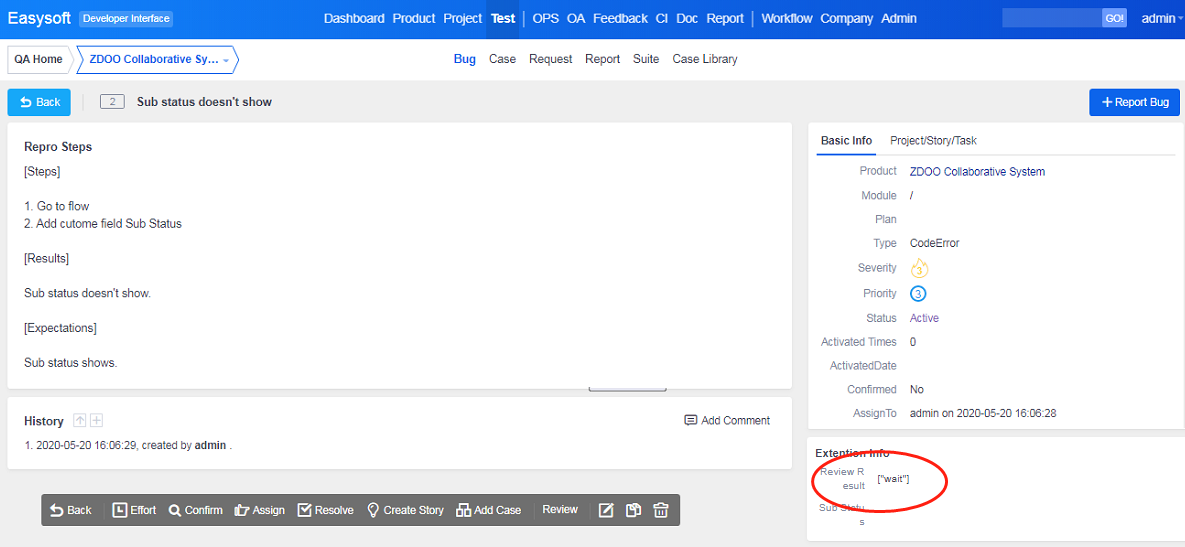Create Story from this bug

click(405, 510)
